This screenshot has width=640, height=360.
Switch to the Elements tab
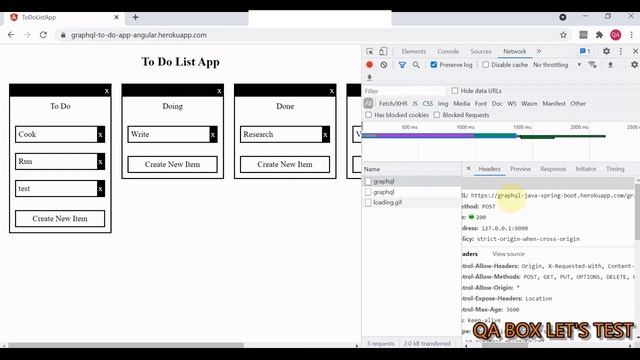click(x=413, y=51)
